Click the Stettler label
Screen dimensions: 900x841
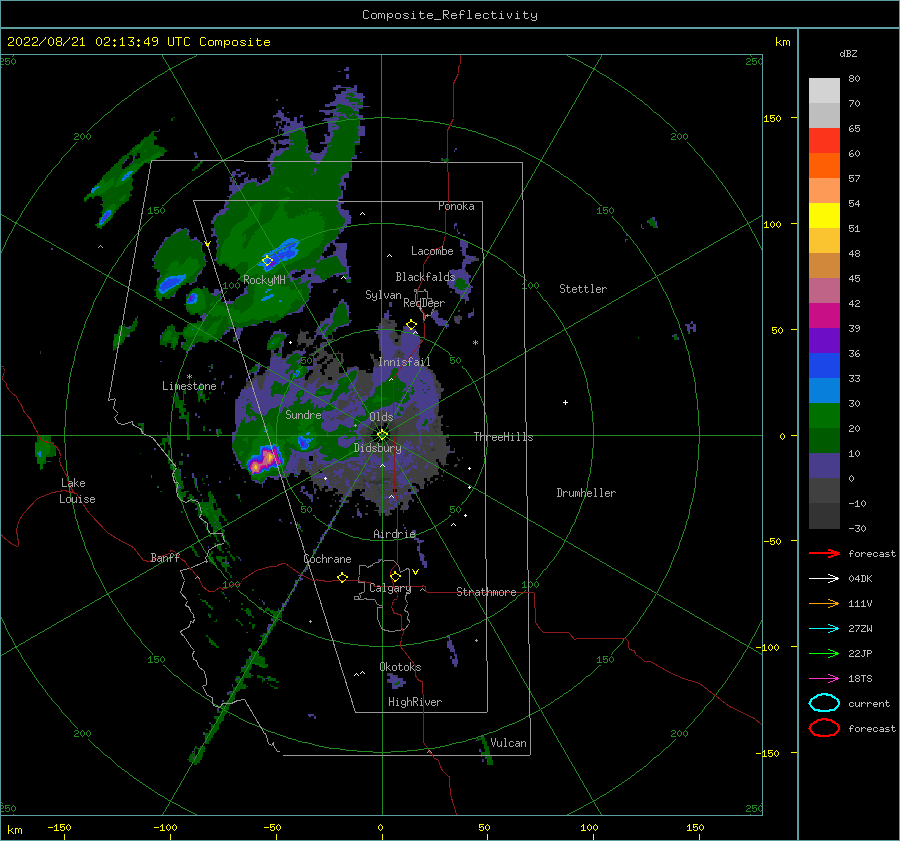point(583,289)
